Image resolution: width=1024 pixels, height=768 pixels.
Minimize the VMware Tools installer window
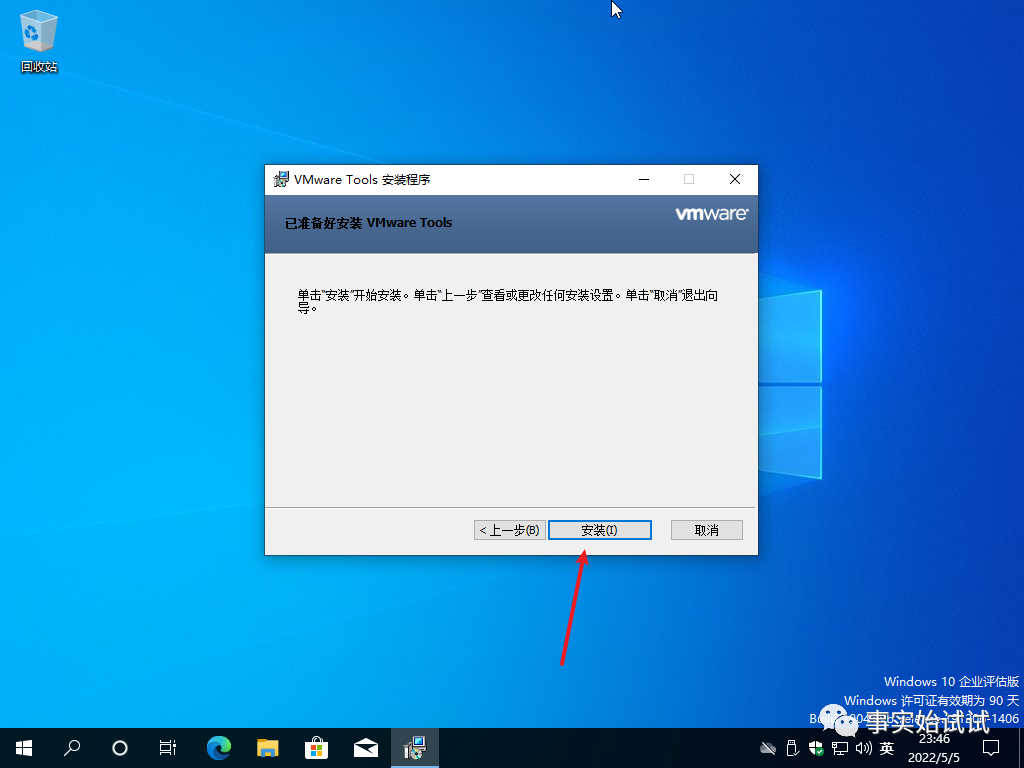click(x=644, y=179)
